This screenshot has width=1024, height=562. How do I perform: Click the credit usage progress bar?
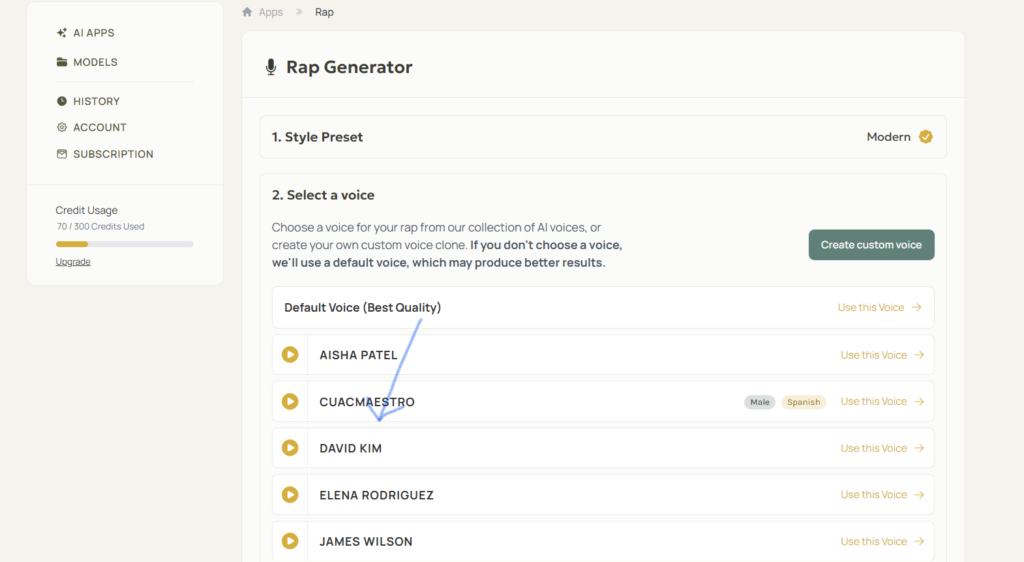click(124, 244)
